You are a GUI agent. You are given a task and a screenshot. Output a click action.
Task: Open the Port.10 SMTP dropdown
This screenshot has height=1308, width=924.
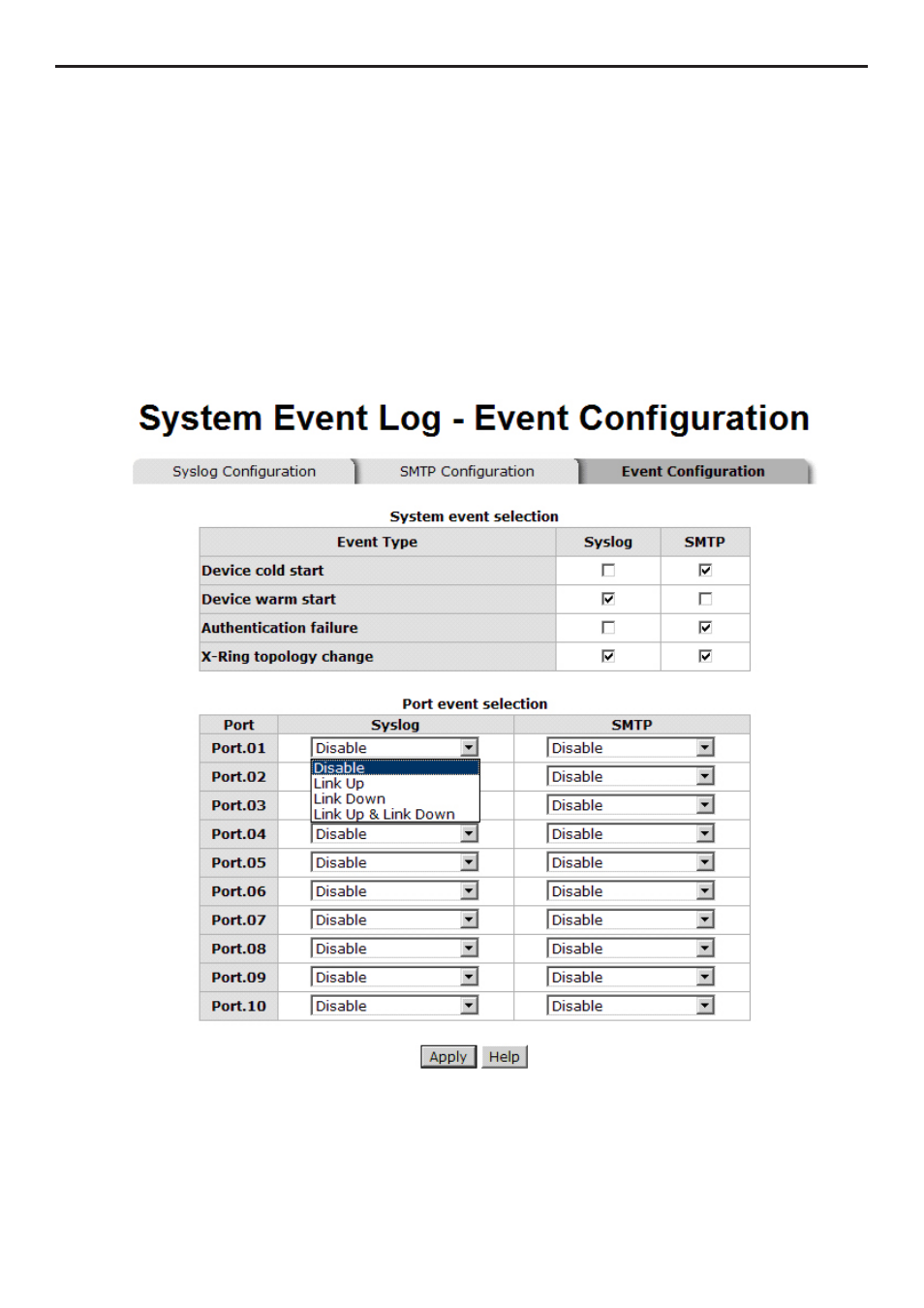point(631,1006)
